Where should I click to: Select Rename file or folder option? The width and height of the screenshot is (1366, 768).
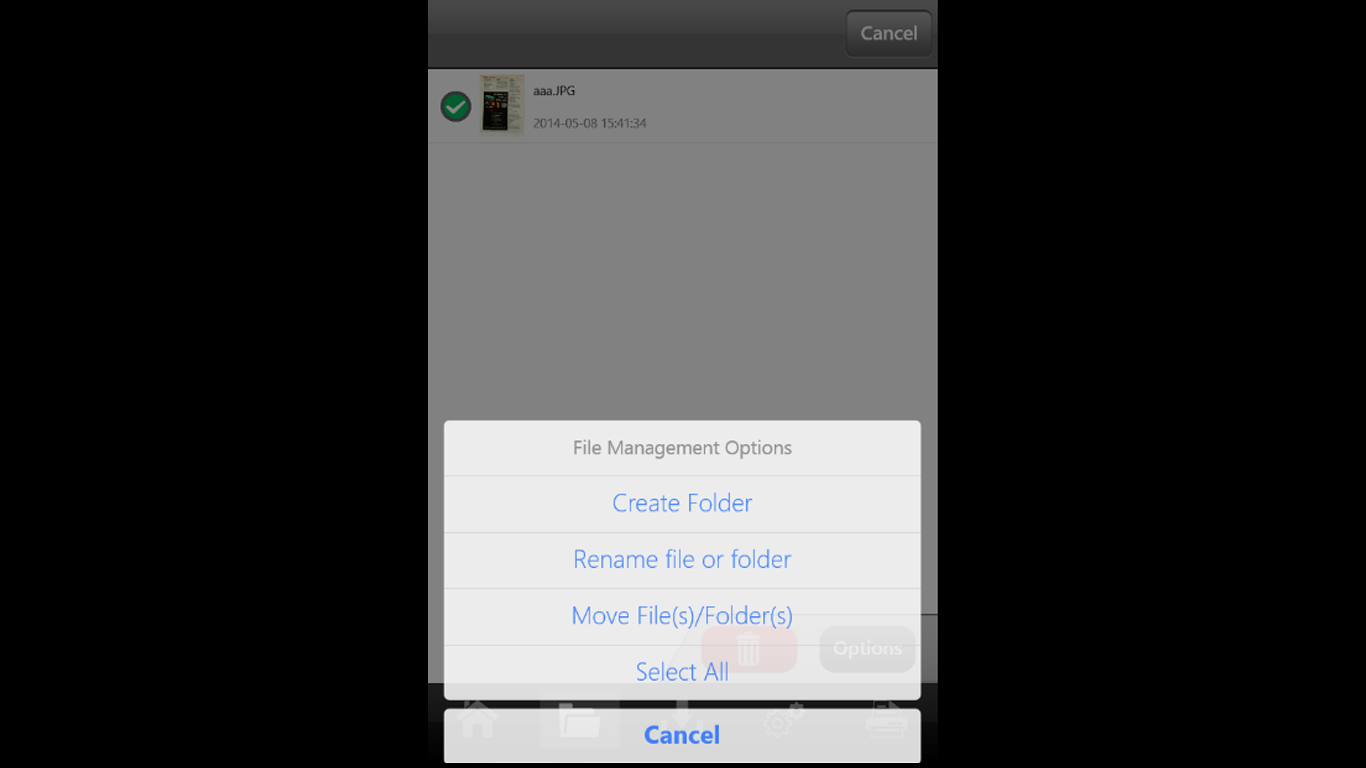point(682,560)
